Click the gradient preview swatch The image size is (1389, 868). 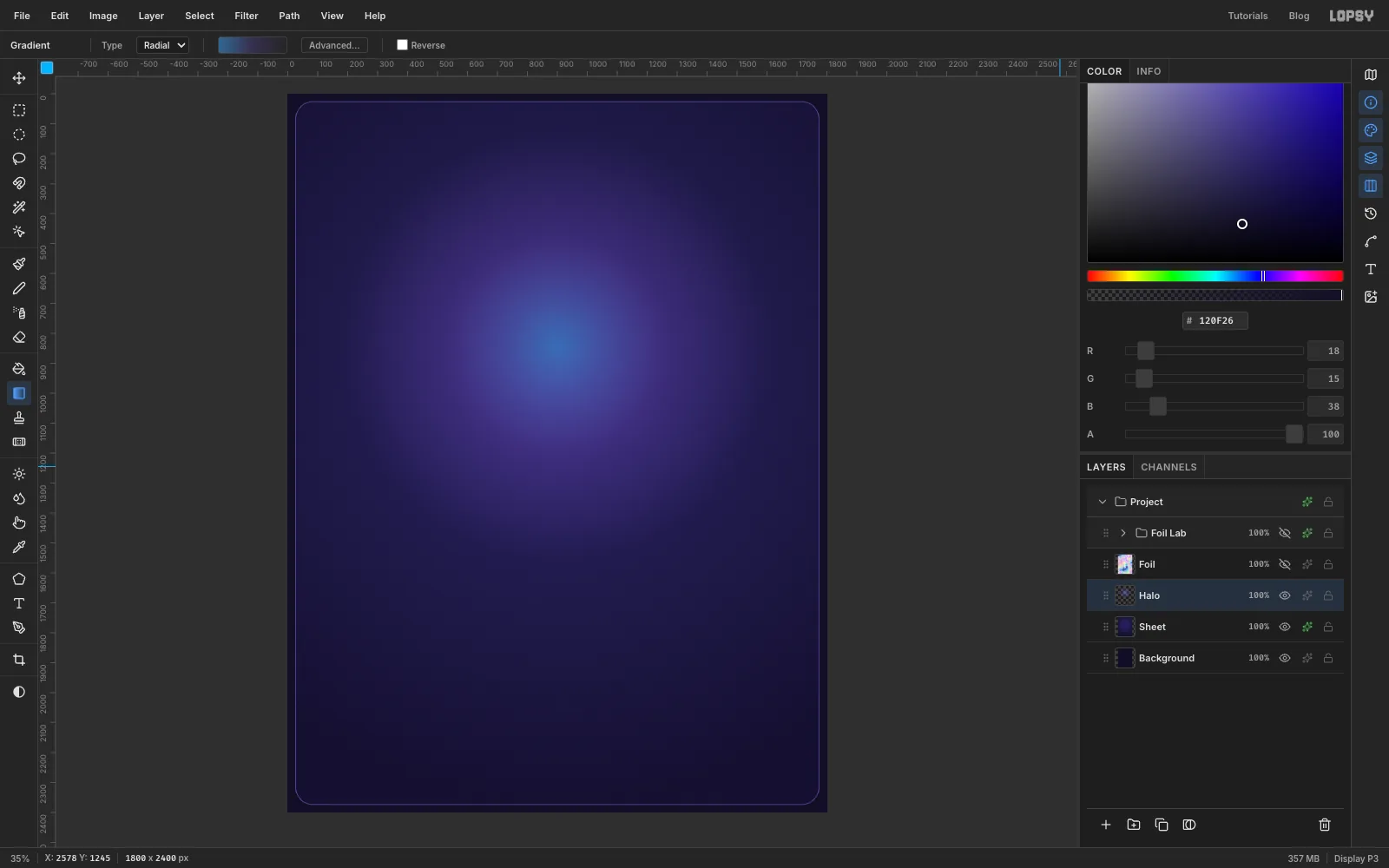pos(253,45)
